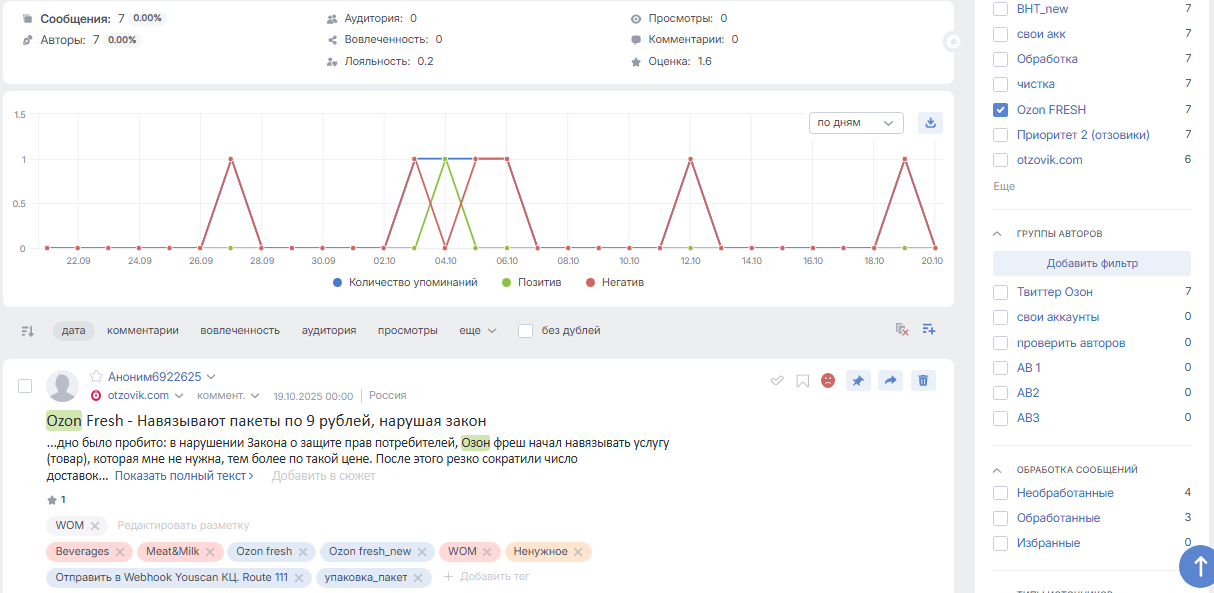Remove the Webhook Youscan КЦ Route 111 tag
This screenshot has height=593, width=1214.
tap(299, 578)
